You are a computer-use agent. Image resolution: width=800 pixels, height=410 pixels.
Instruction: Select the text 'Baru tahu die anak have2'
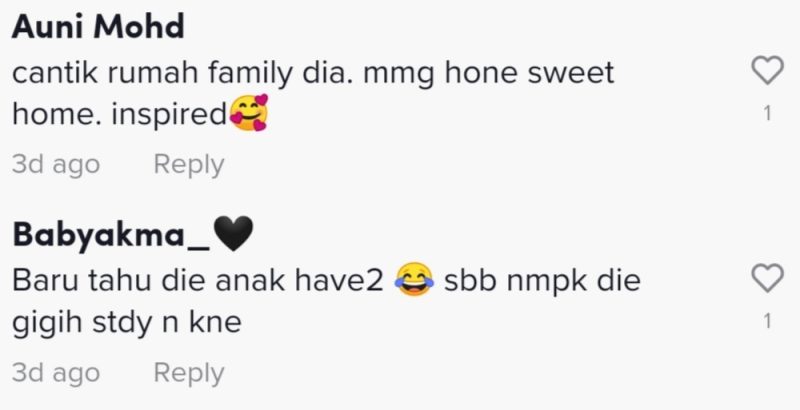coord(197,281)
